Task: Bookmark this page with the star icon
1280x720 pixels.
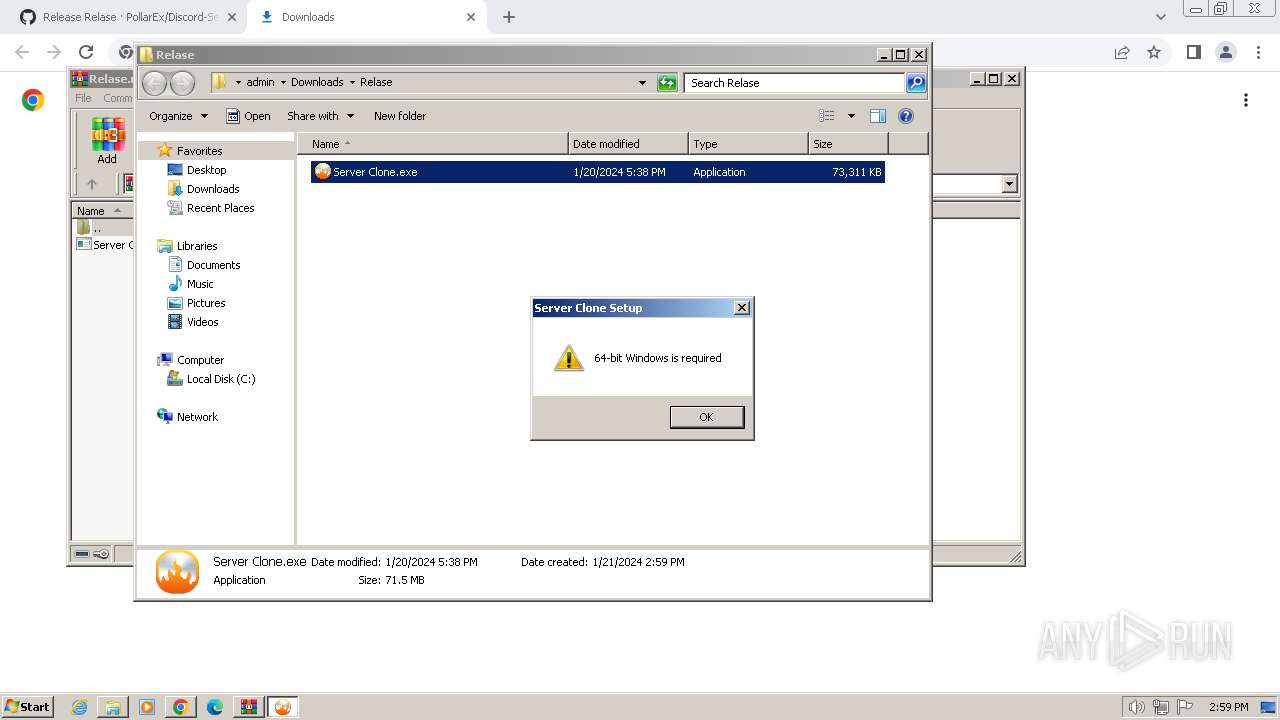Action: click(x=1154, y=52)
